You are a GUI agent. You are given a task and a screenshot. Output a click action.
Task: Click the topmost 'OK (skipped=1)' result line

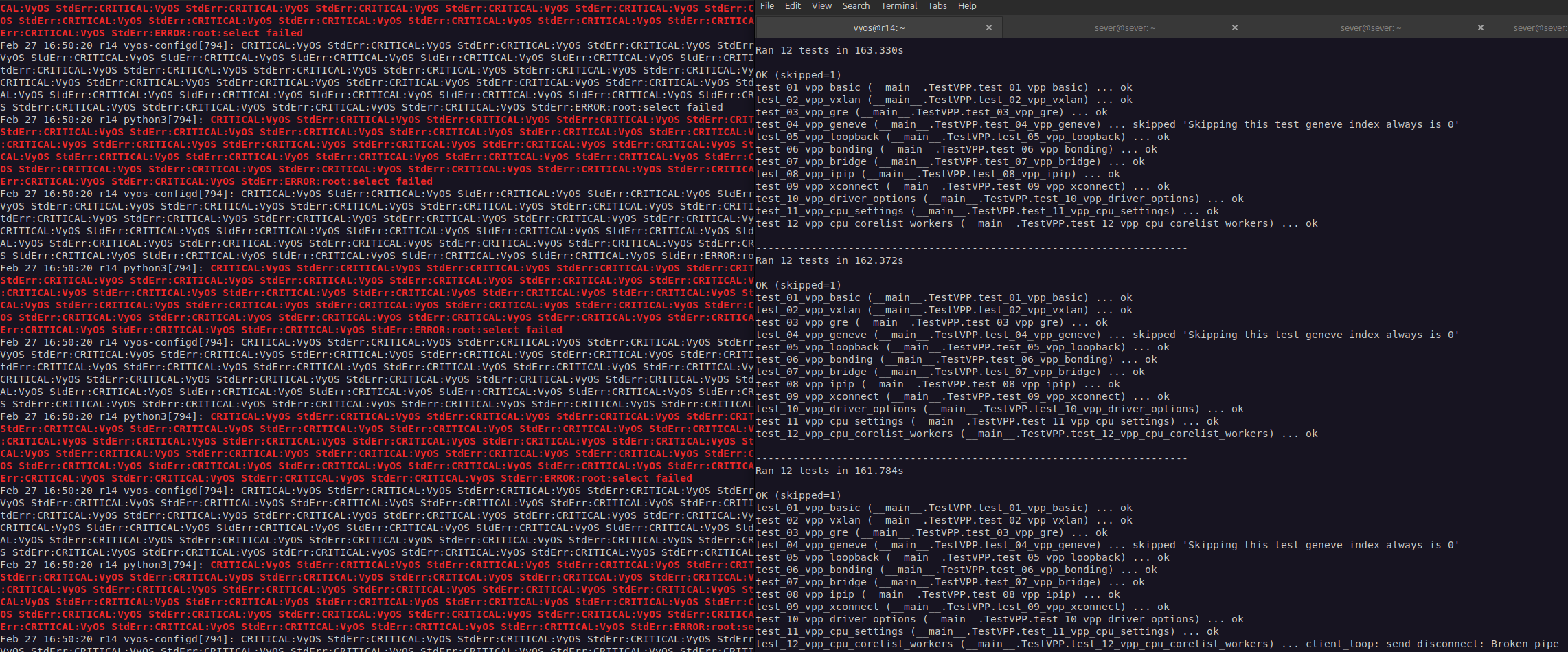click(797, 76)
